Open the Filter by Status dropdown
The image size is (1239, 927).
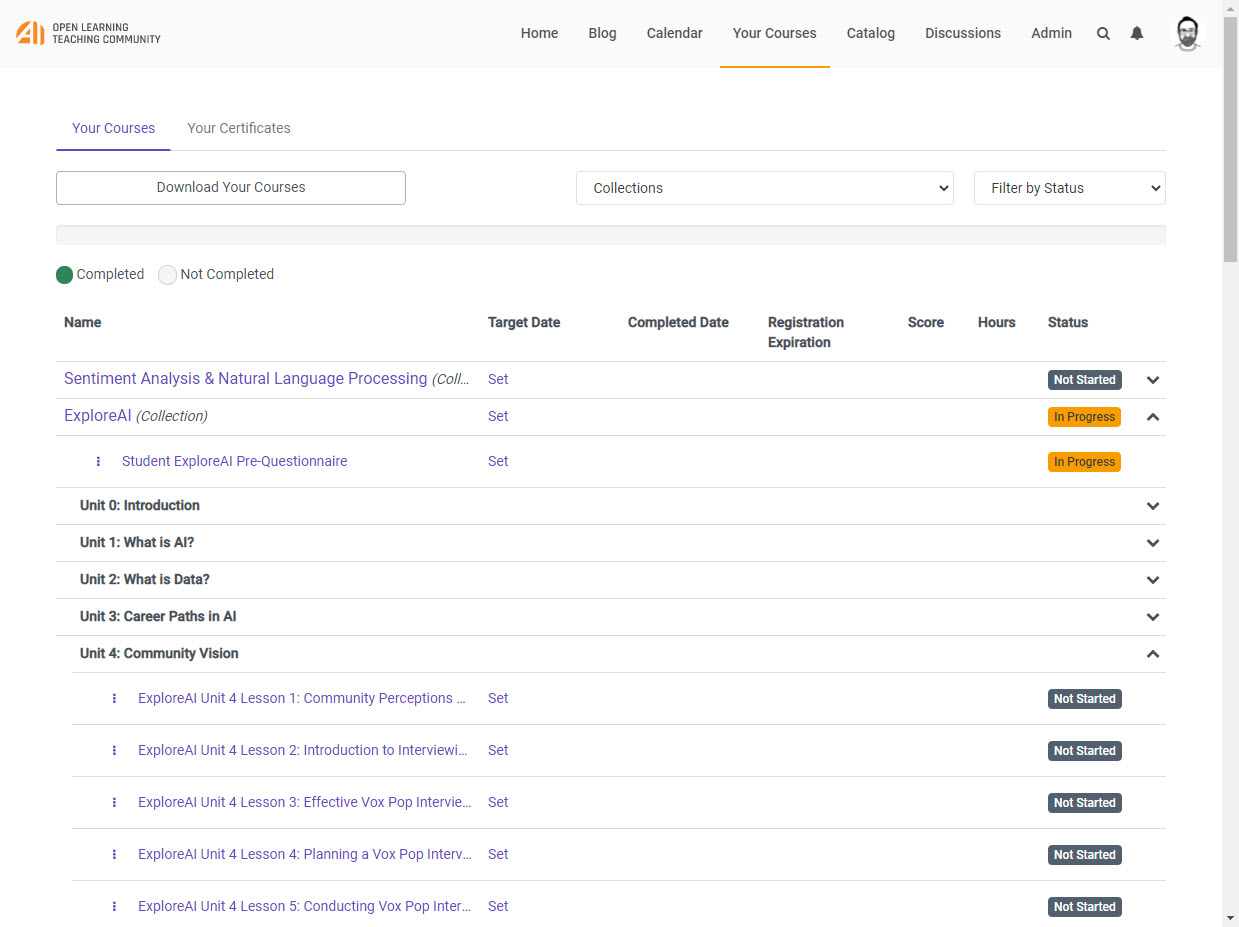[x=1069, y=188]
